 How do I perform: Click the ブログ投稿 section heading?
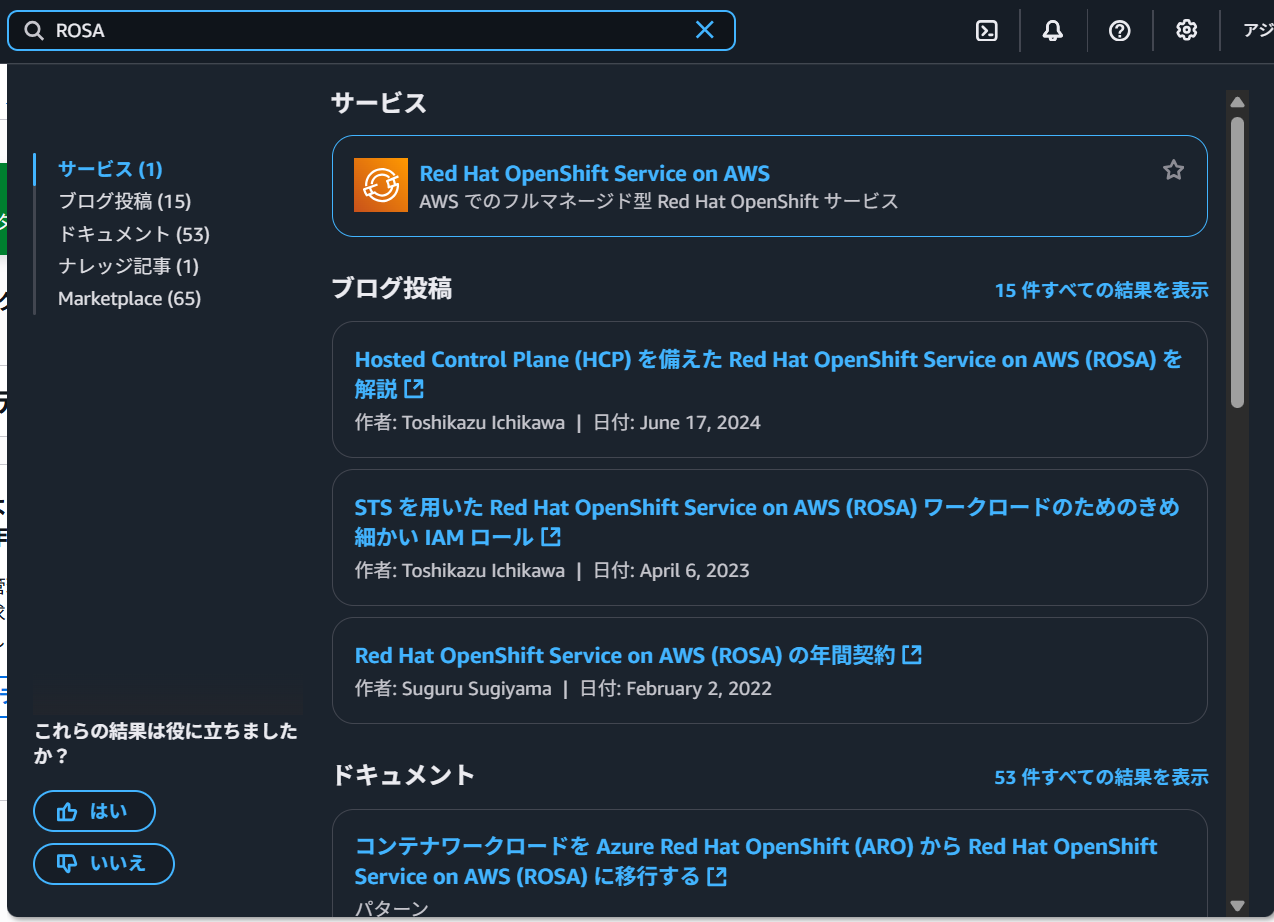coord(392,288)
